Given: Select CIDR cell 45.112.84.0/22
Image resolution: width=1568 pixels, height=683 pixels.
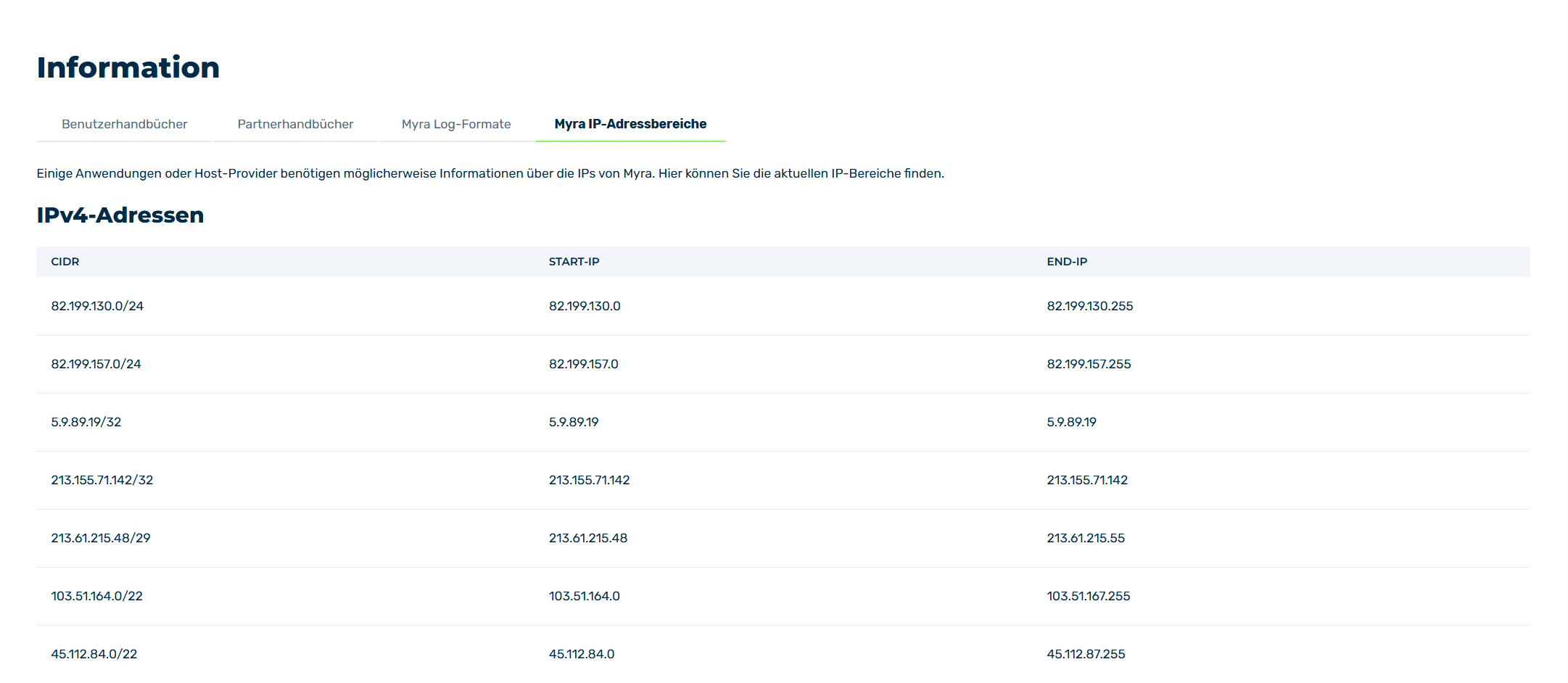Looking at the screenshot, I should pyautogui.click(x=94, y=654).
